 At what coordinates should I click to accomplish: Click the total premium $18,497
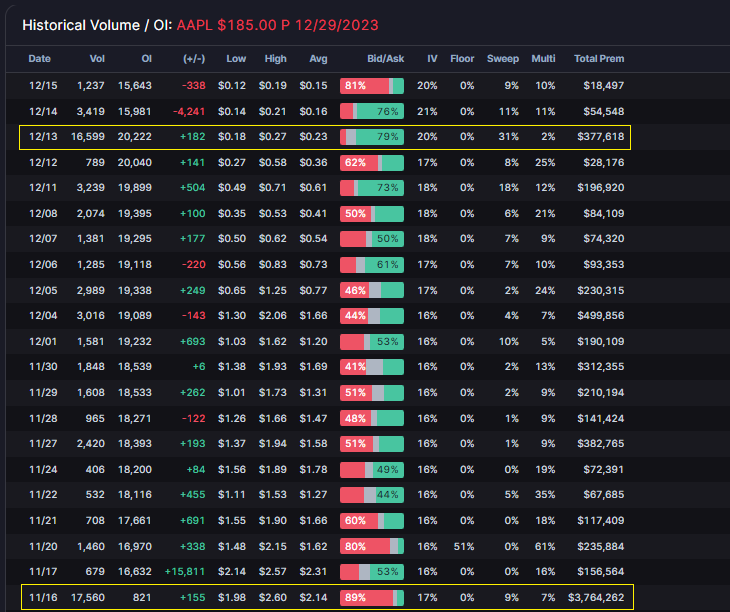click(x=604, y=86)
